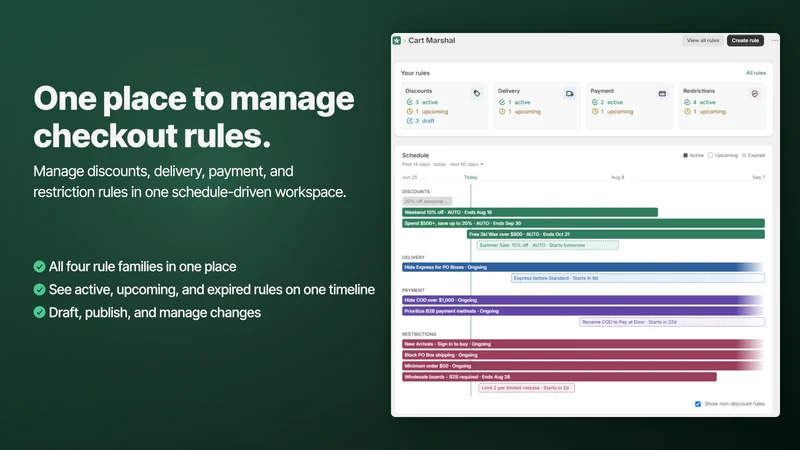Click the Cart Marshal star app icon
The image size is (800, 450).
[x=396, y=40]
